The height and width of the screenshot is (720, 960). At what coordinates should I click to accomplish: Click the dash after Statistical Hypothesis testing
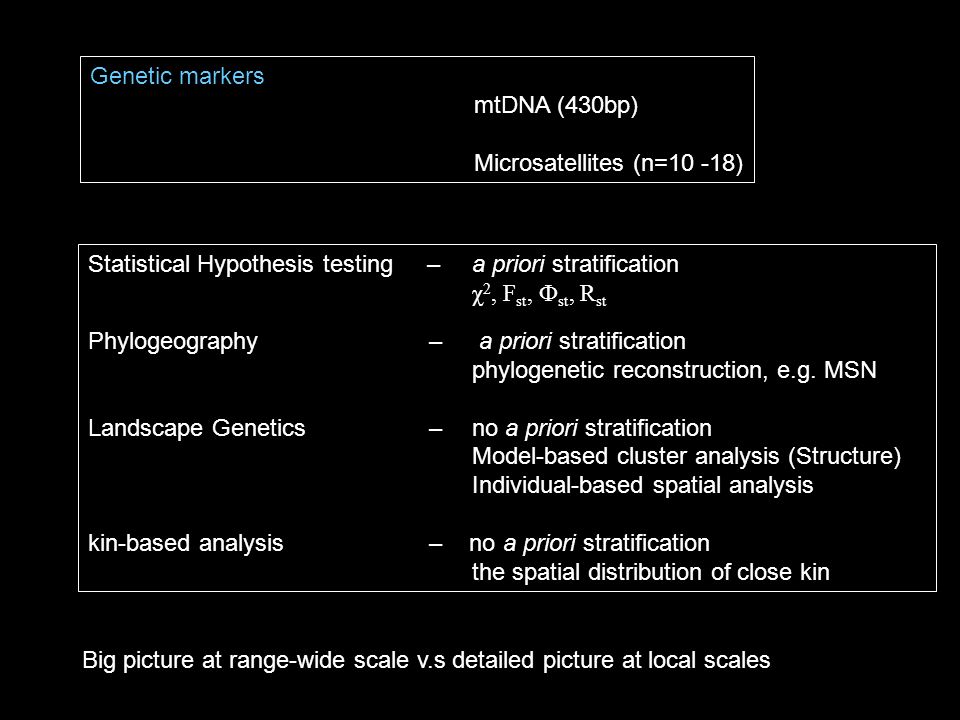click(433, 266)
